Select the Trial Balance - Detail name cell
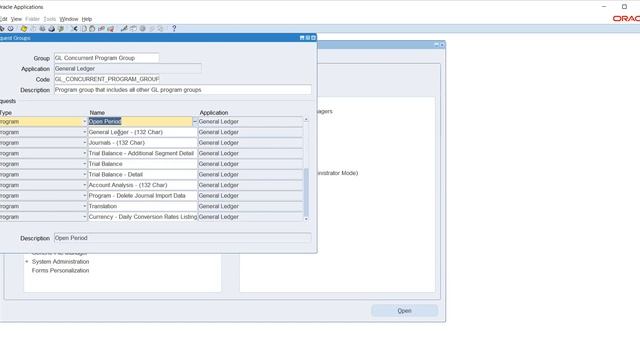The image size is (640, 360). pos(142,175)
